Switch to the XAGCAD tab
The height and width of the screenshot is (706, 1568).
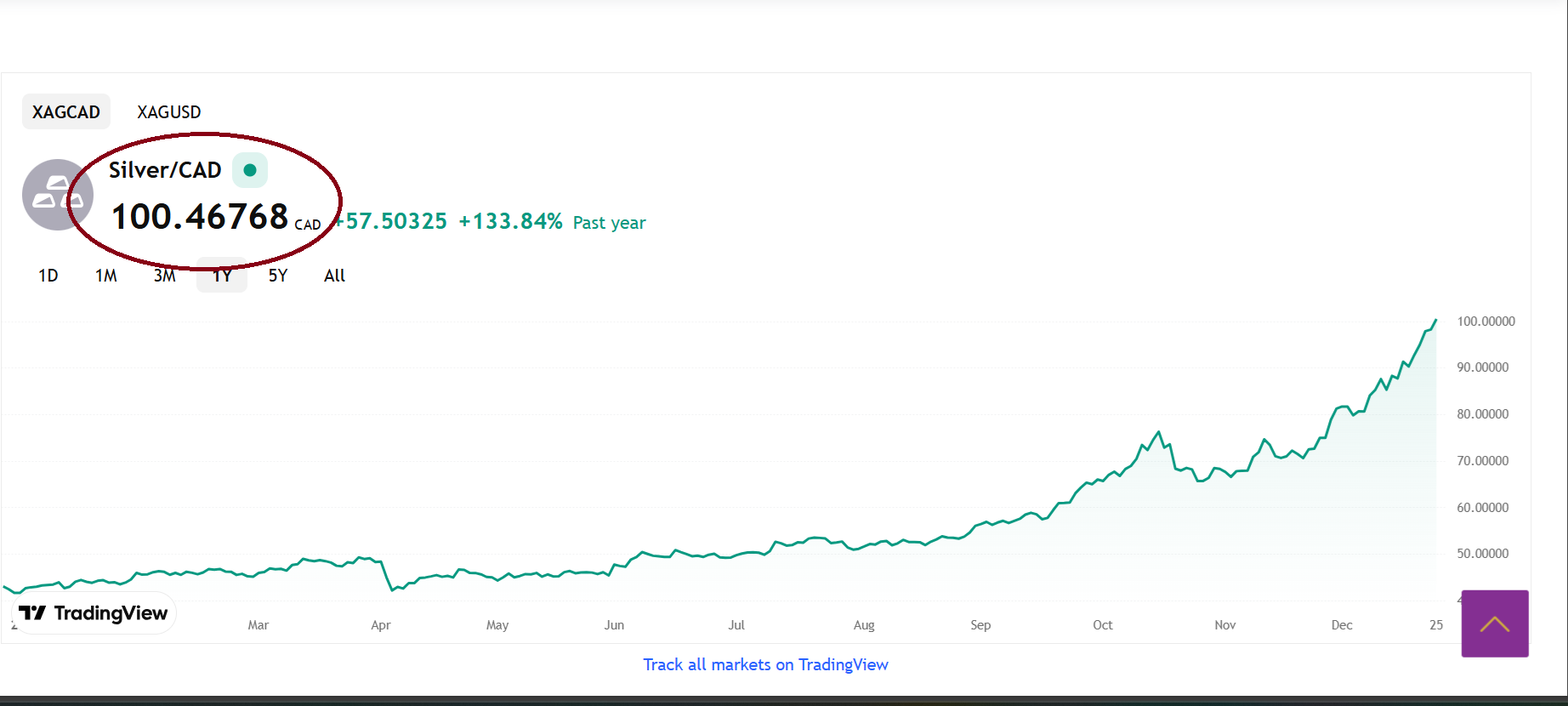[x=66, y=112]
